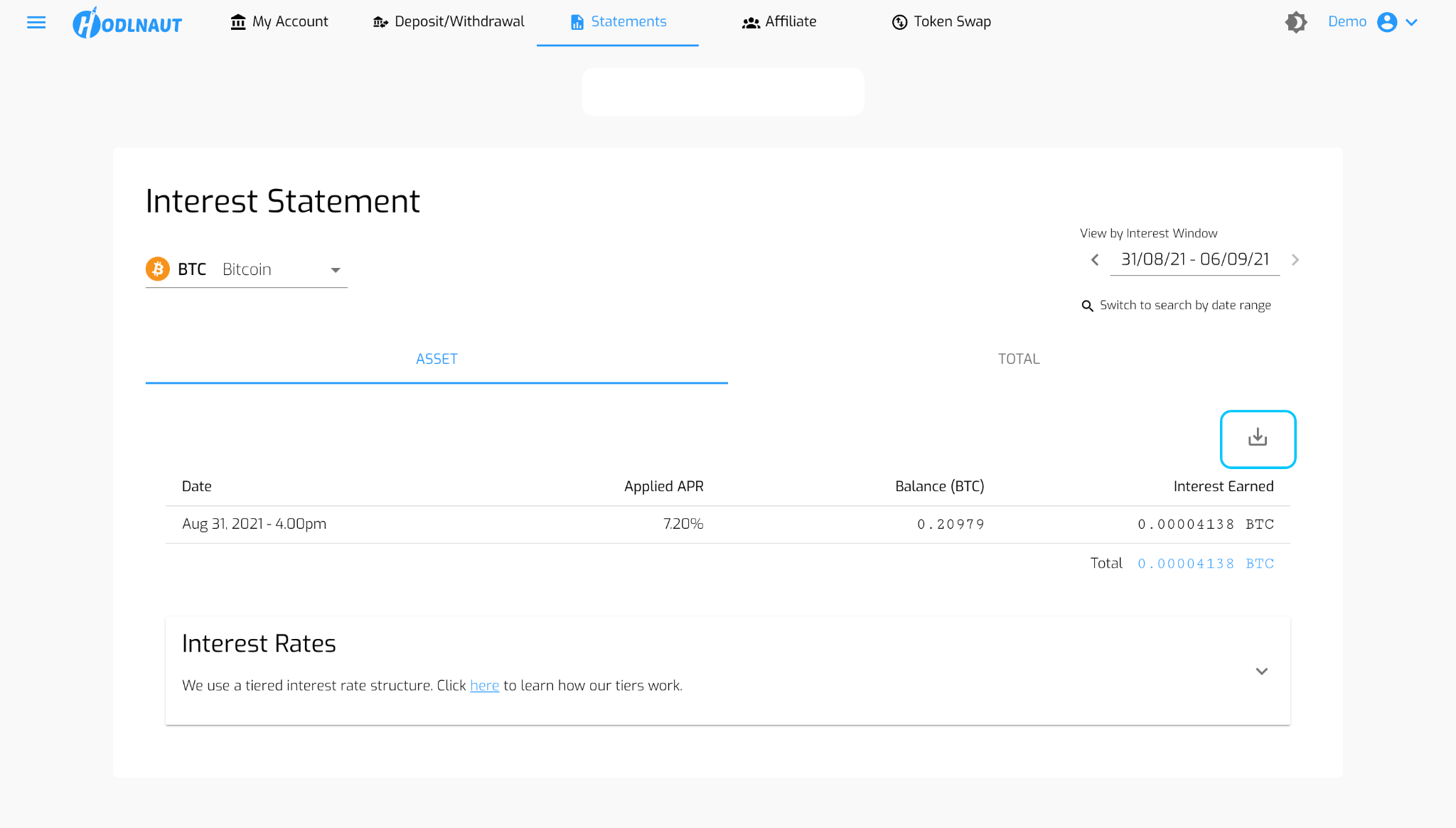Switch to the TOTAL tab
The width and height of the screenshot is (1456, 828).
1018,359
